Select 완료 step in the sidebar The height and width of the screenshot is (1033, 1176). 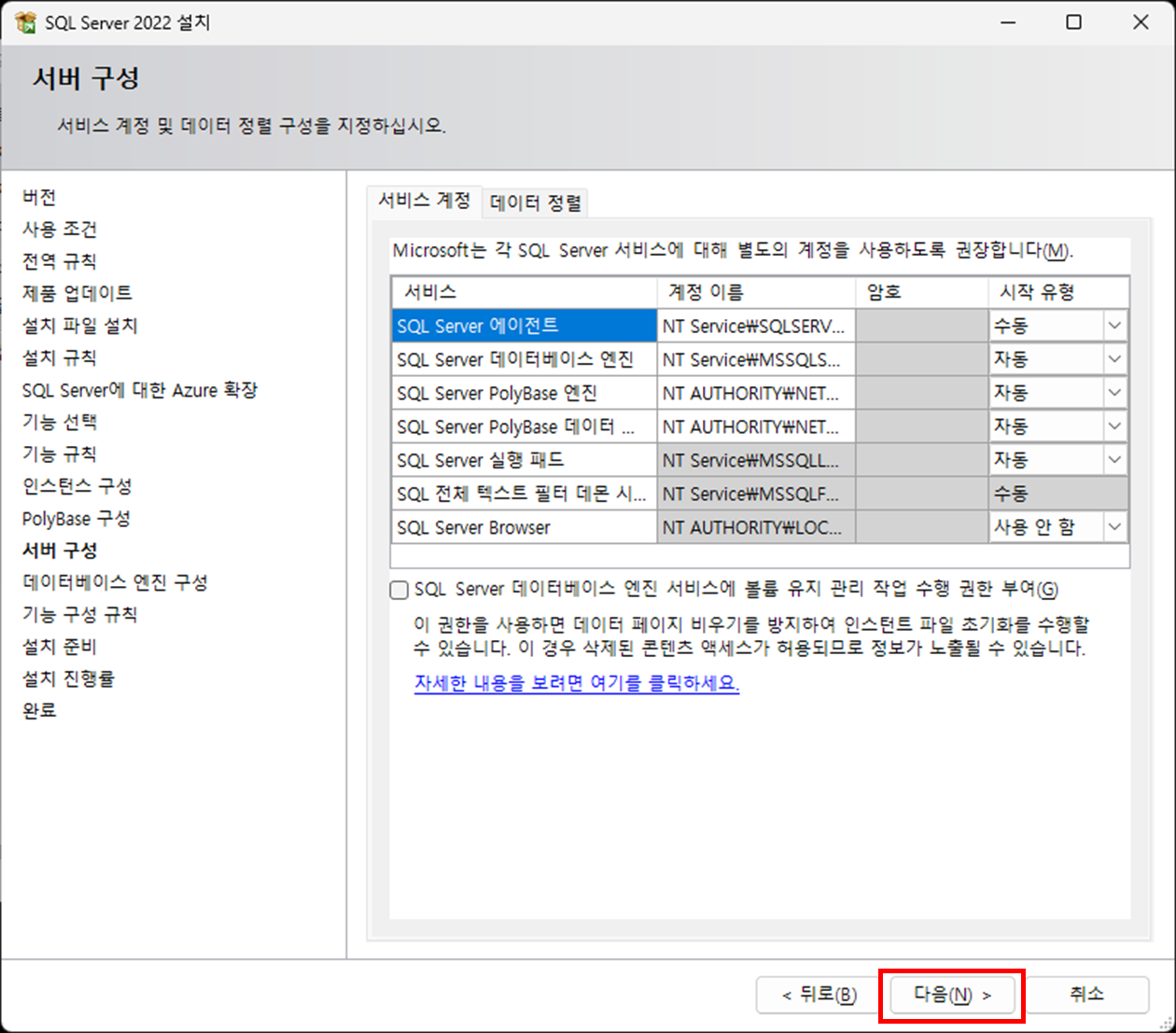tap(39, 710)
